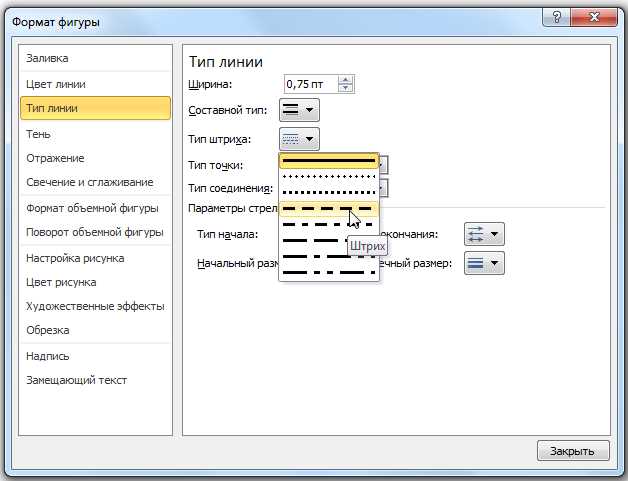
Task: Choose the dash-dot line style
Action: tap(329, 225)
